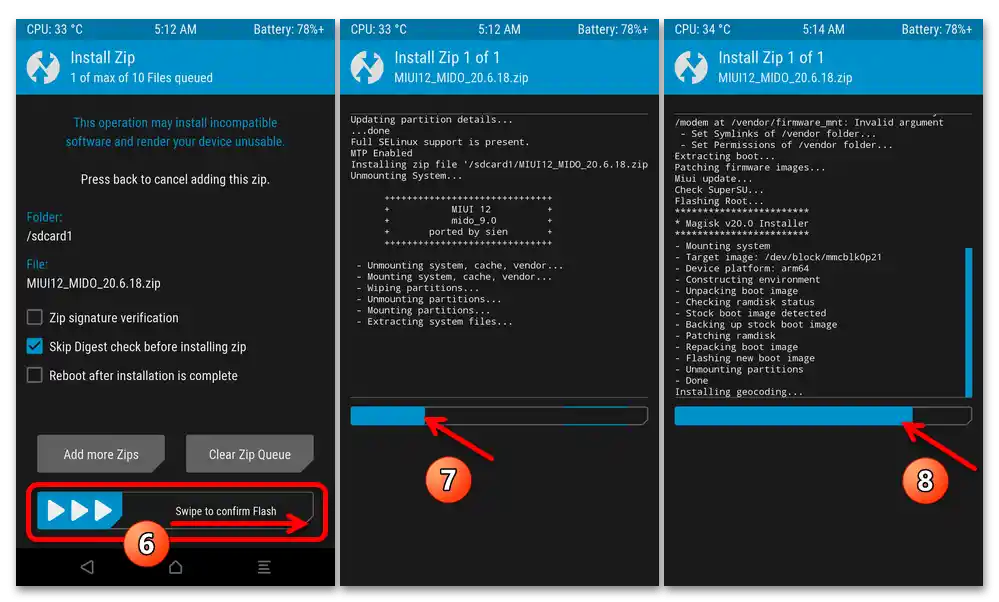Viewport: 999px width, 602px height.
Task: Click the TWRP logo on the 5:14 AM screen
Action: (691, 68)
